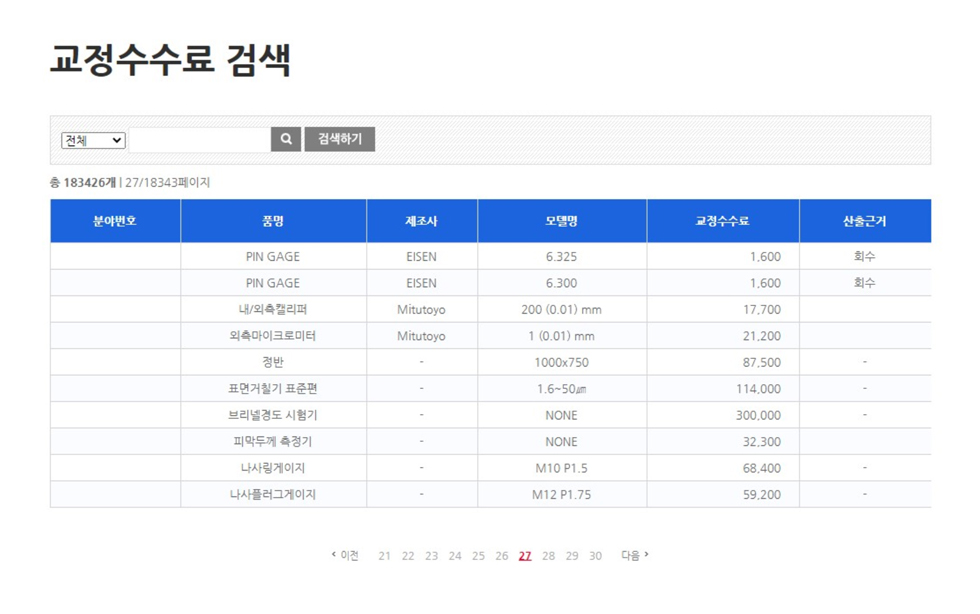This screenshot has width=980, height=614.
Task: Select the 브리넬경도 시험기 item name
Action: [x=272, y=415]
